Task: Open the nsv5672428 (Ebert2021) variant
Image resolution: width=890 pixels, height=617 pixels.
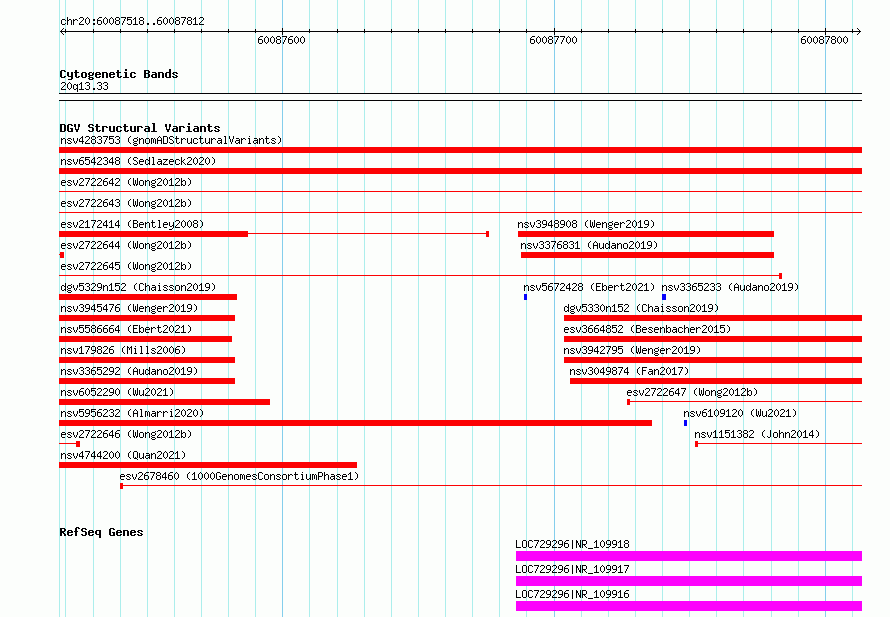Action: (589, 287)
